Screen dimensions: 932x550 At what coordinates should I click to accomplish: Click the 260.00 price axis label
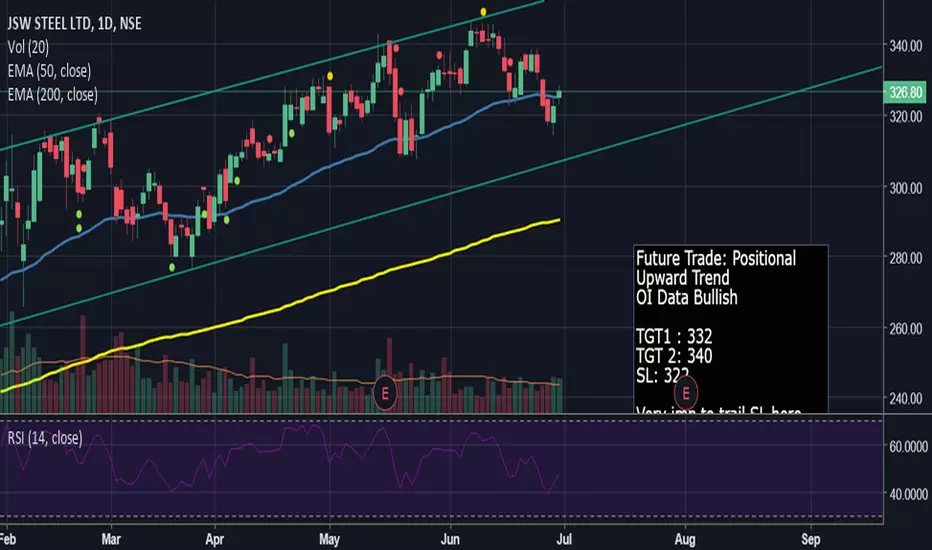click(905, 328)
